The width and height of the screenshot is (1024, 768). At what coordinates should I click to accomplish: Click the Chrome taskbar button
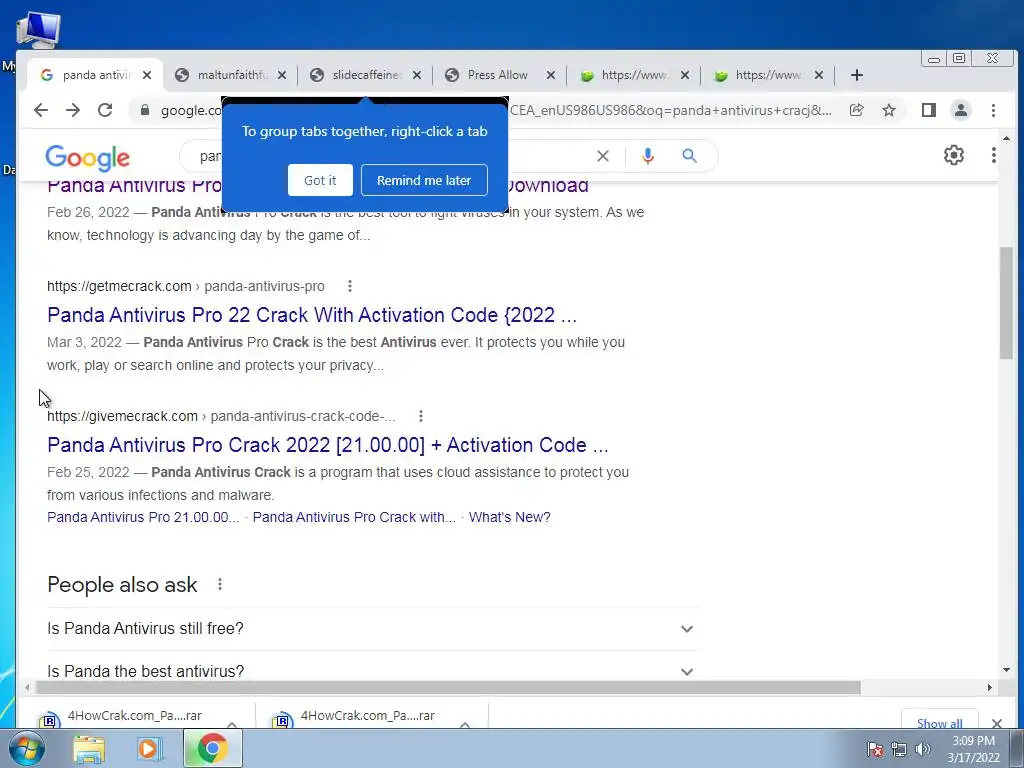[x=212, y=748]
